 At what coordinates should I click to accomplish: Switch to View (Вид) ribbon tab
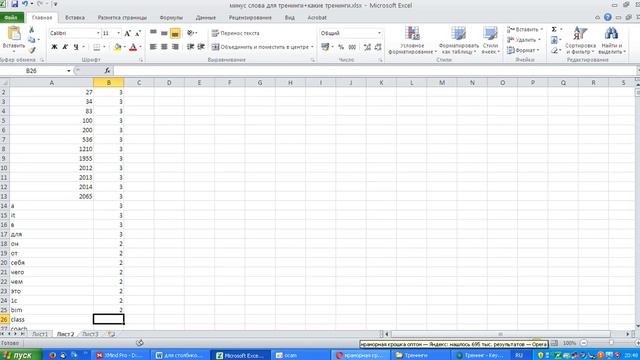289,18
